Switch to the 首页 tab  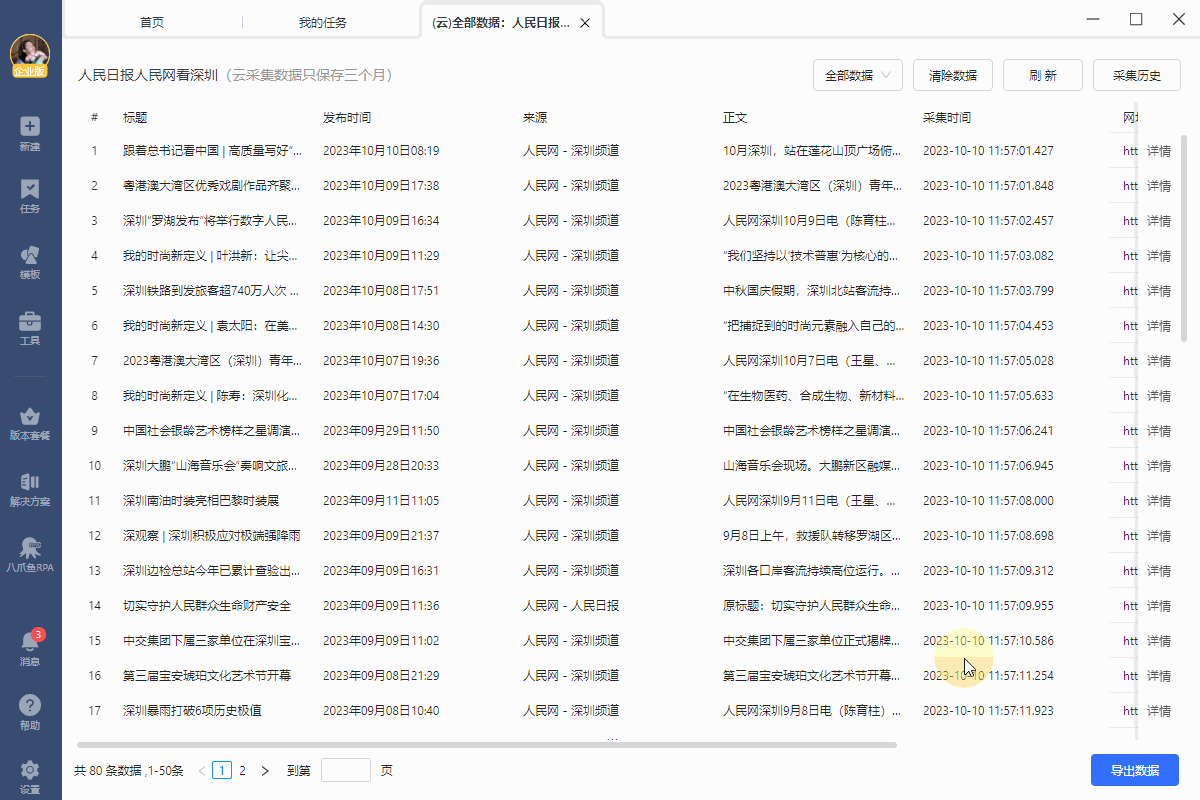tap(152, 22)
